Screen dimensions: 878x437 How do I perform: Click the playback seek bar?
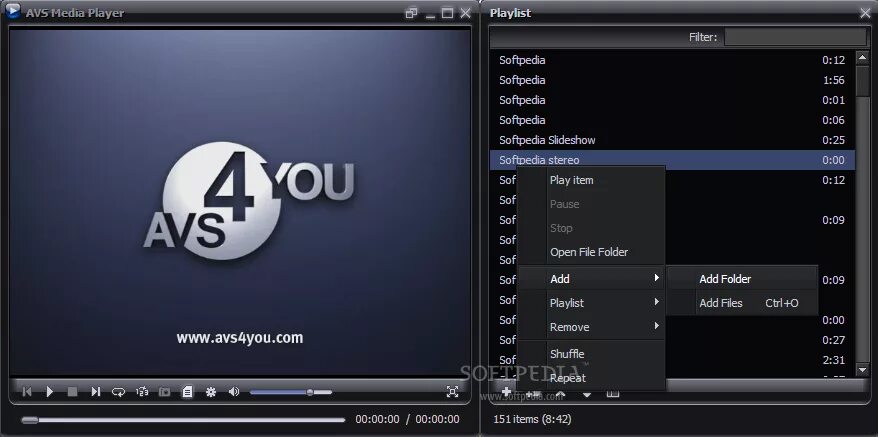(x=183, y=420)
